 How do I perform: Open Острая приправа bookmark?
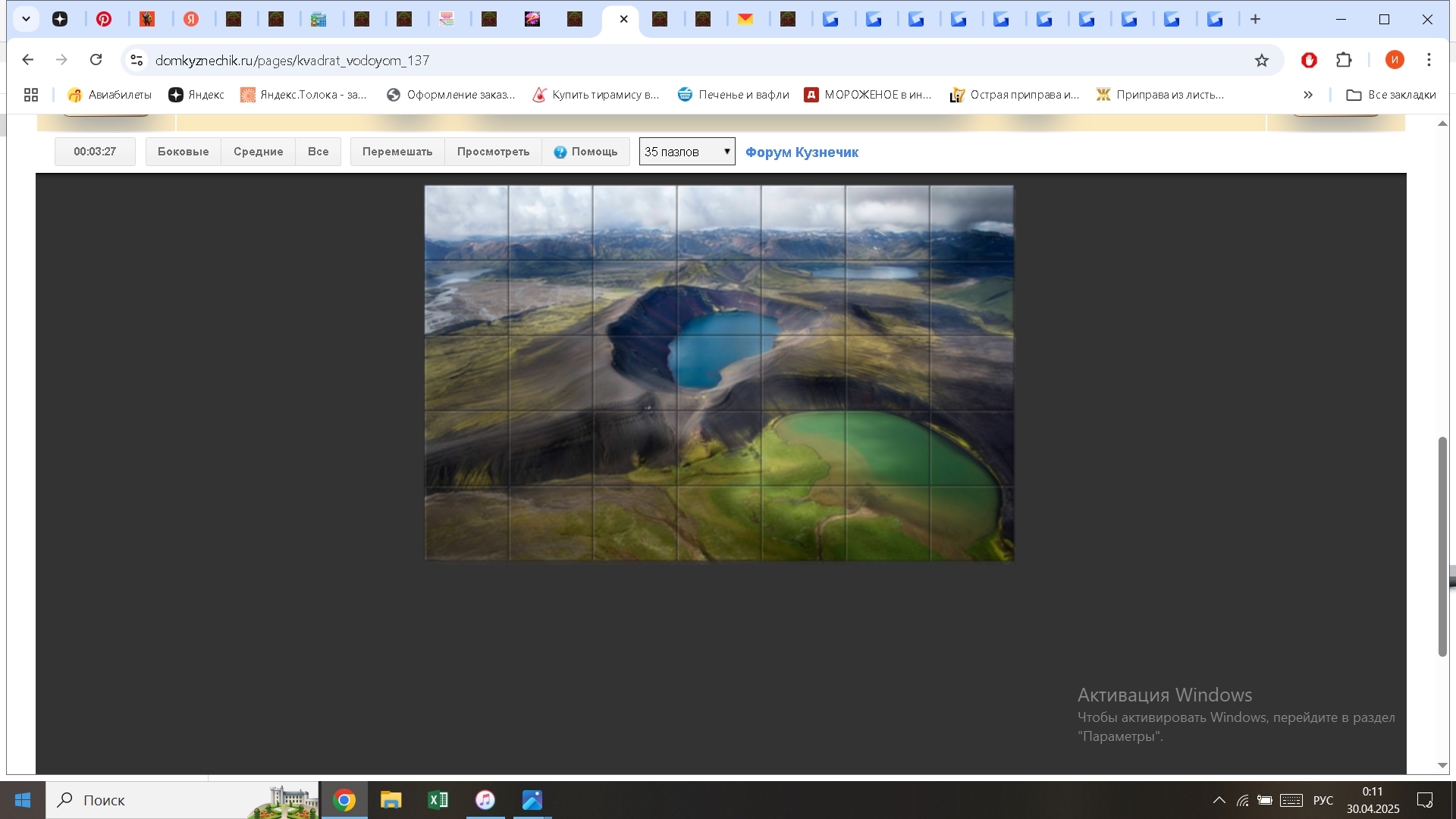tap(1015, 95)
